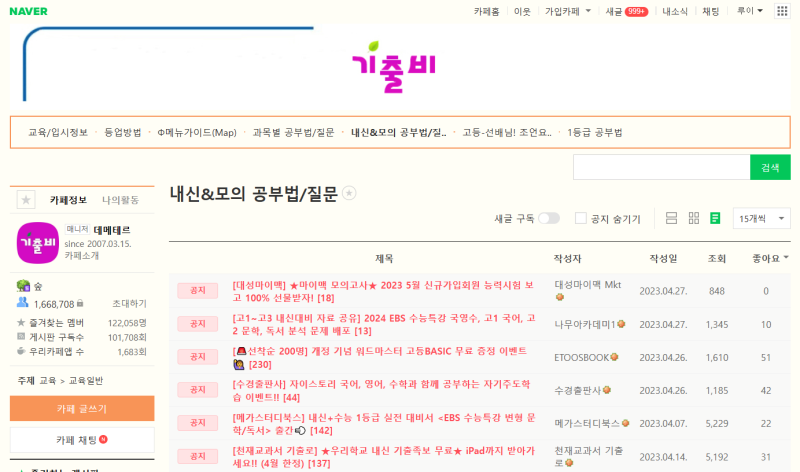Screen dimensions: 800x472
Task: Open 채팅 in top menu
Action: 711,11
